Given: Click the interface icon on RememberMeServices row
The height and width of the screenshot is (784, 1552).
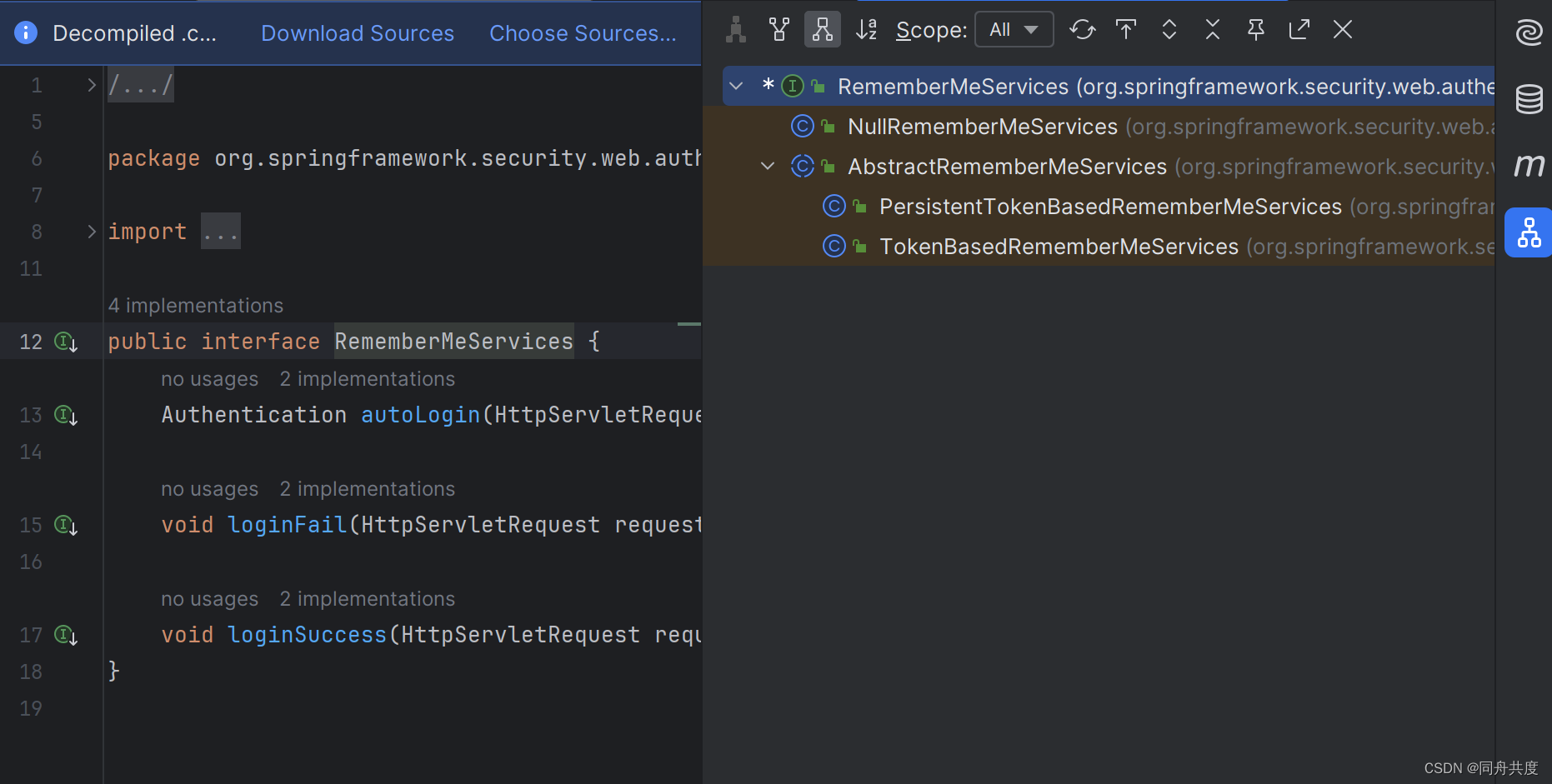Looking at the screenshot, I should pyautogui.click(x=793, y=86).
